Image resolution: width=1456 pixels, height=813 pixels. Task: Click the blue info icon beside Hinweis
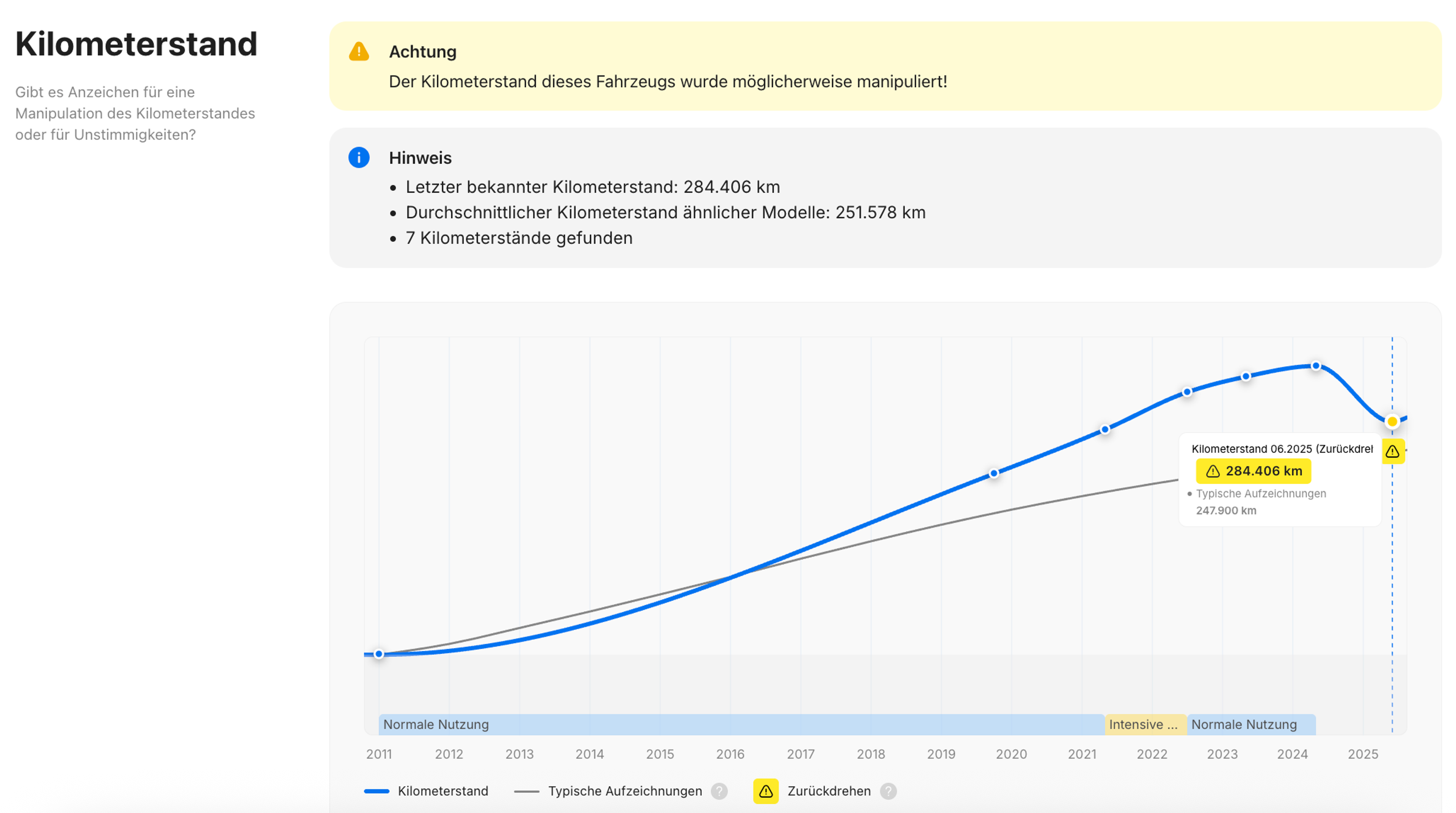[x=359, y=157]
